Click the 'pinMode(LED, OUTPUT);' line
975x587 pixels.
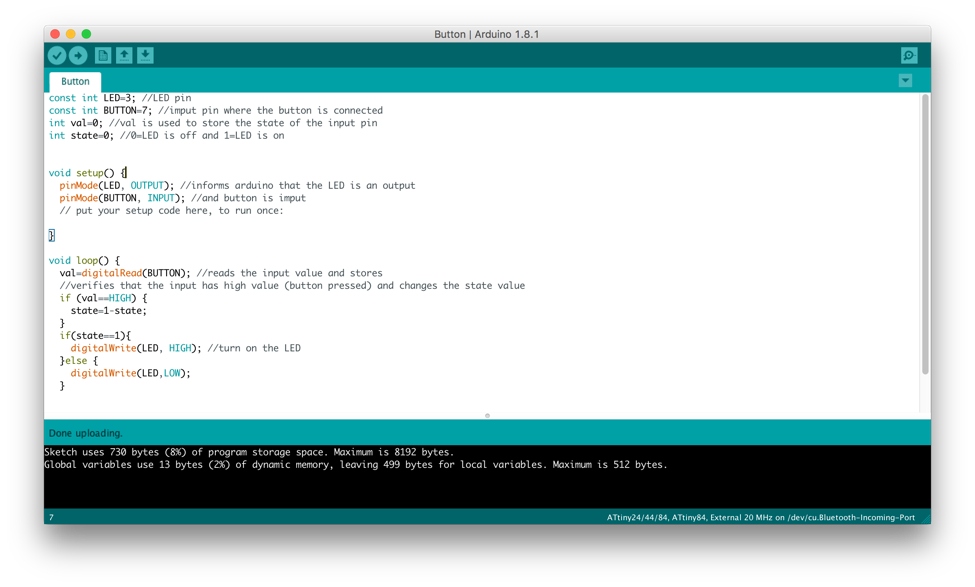tap(237, 185)
